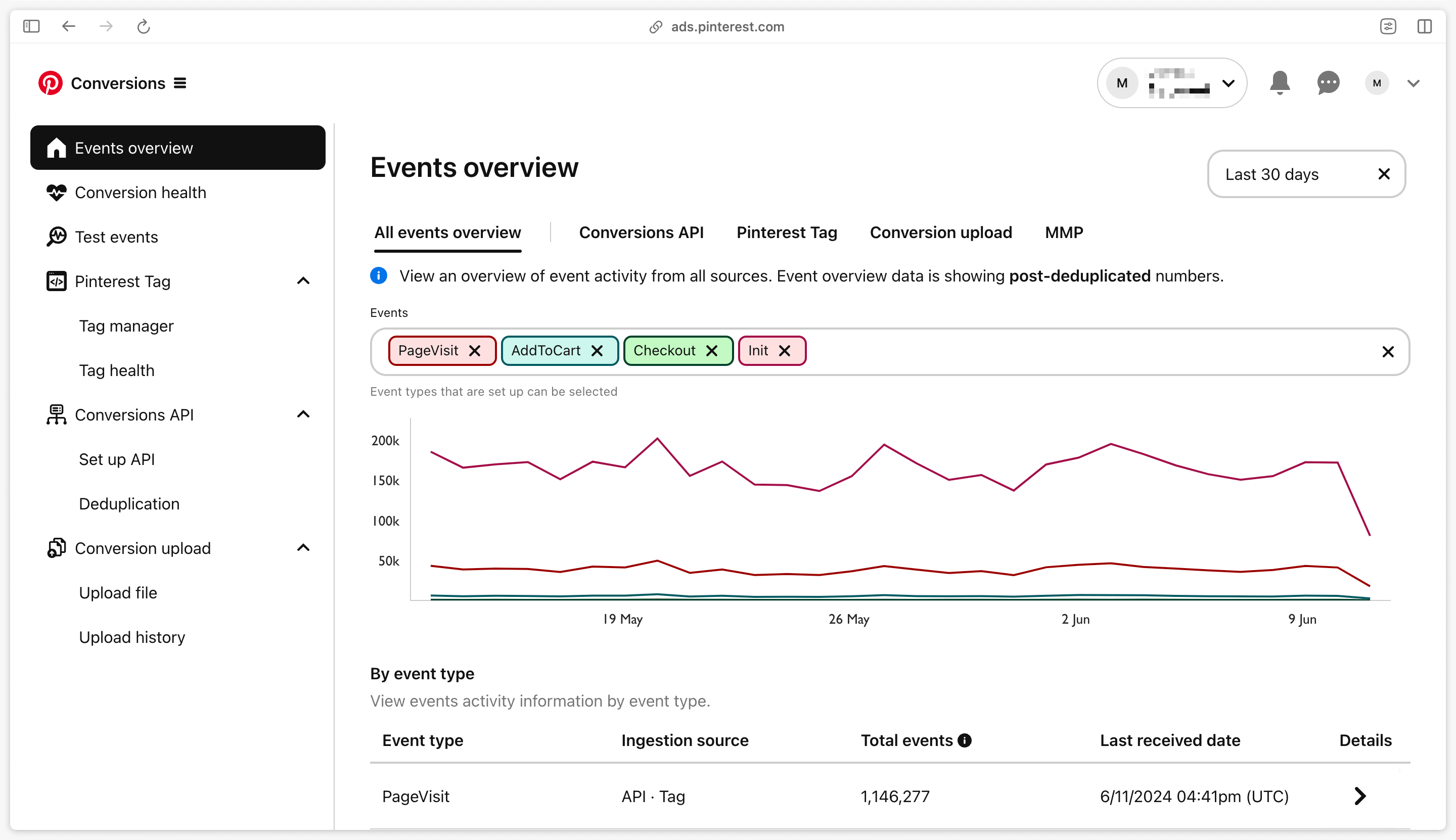The height and width of the screenshot is (840, 1456).
Task: Remove the Checkout event filter tag
Action: click(712, 351)
